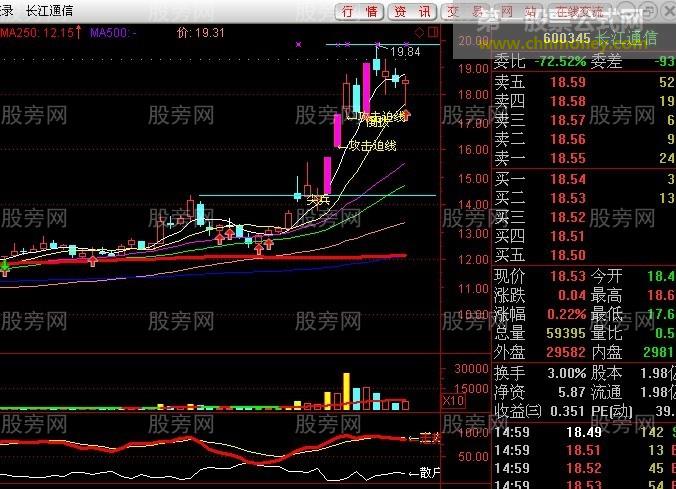Toggle the split-panel layout icon above the chart

tap(433, 32)
